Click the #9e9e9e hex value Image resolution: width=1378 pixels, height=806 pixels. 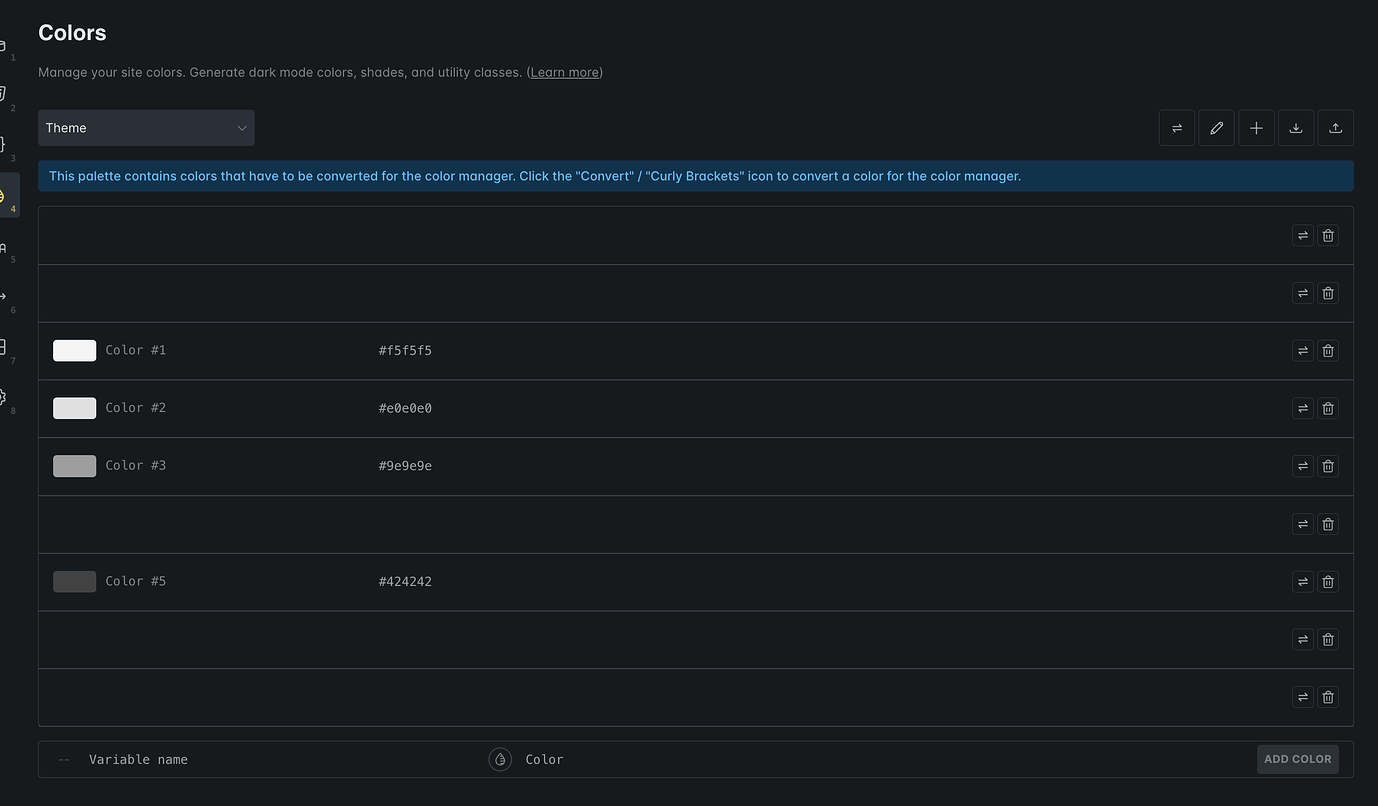click(x=405, y=466)
